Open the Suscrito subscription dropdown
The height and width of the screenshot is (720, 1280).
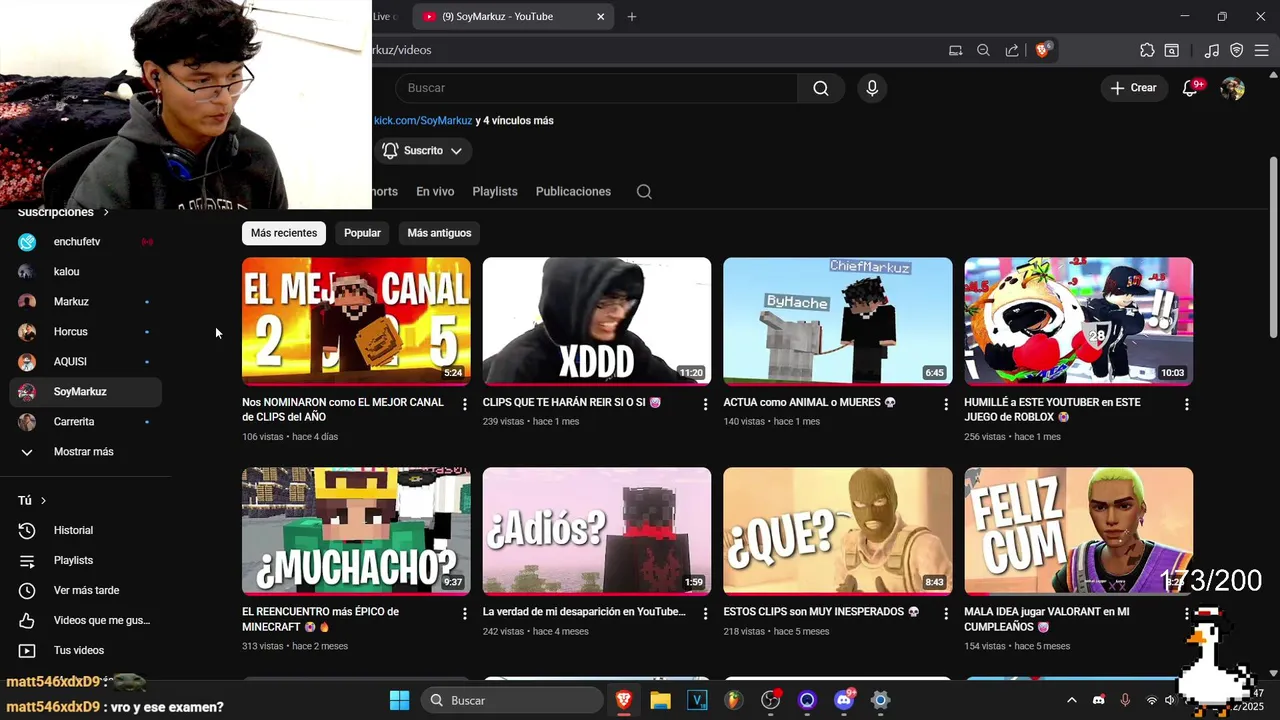pyautogui.click(x=424, y=151)
